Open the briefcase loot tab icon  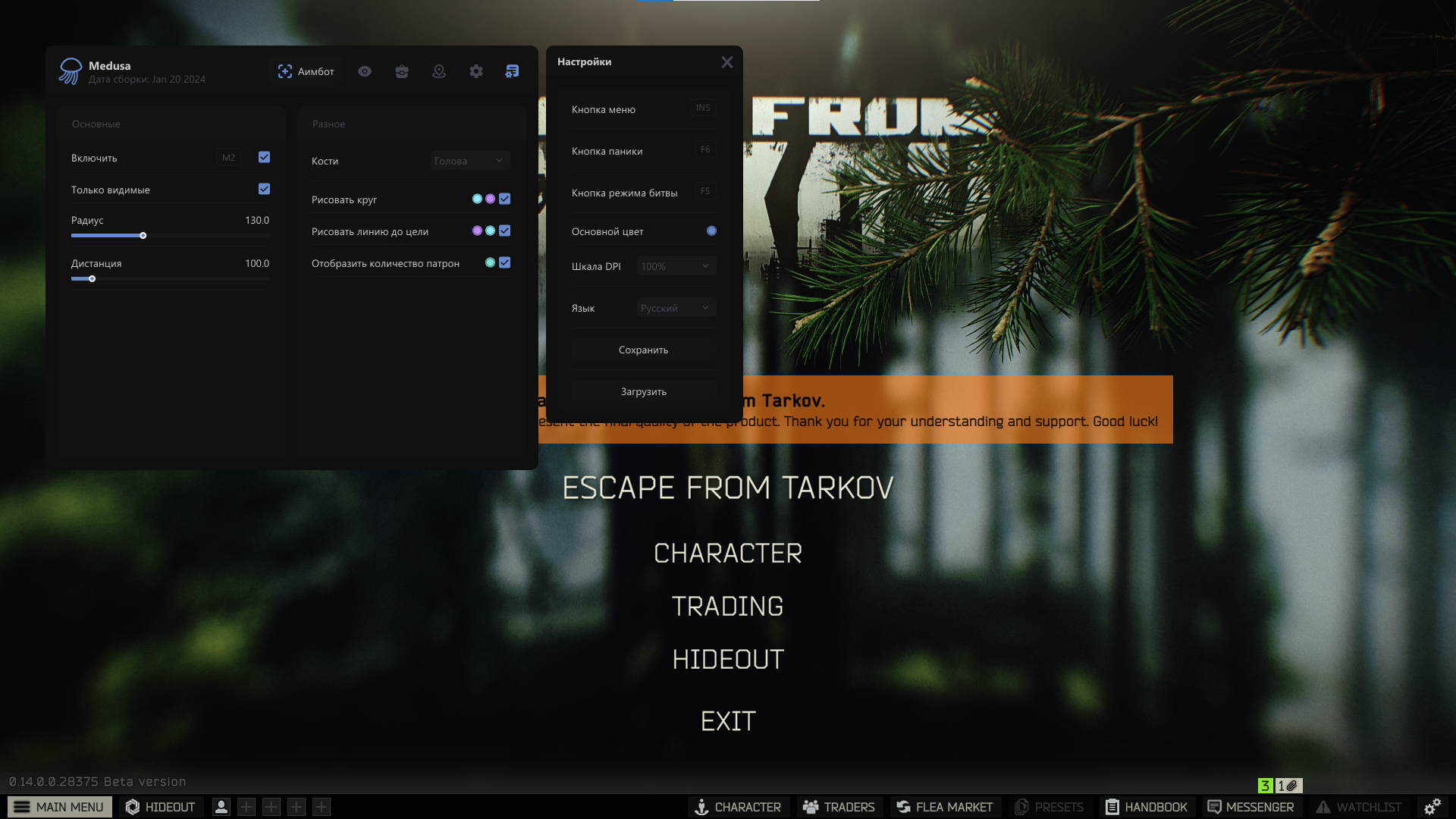click(402, 71)
